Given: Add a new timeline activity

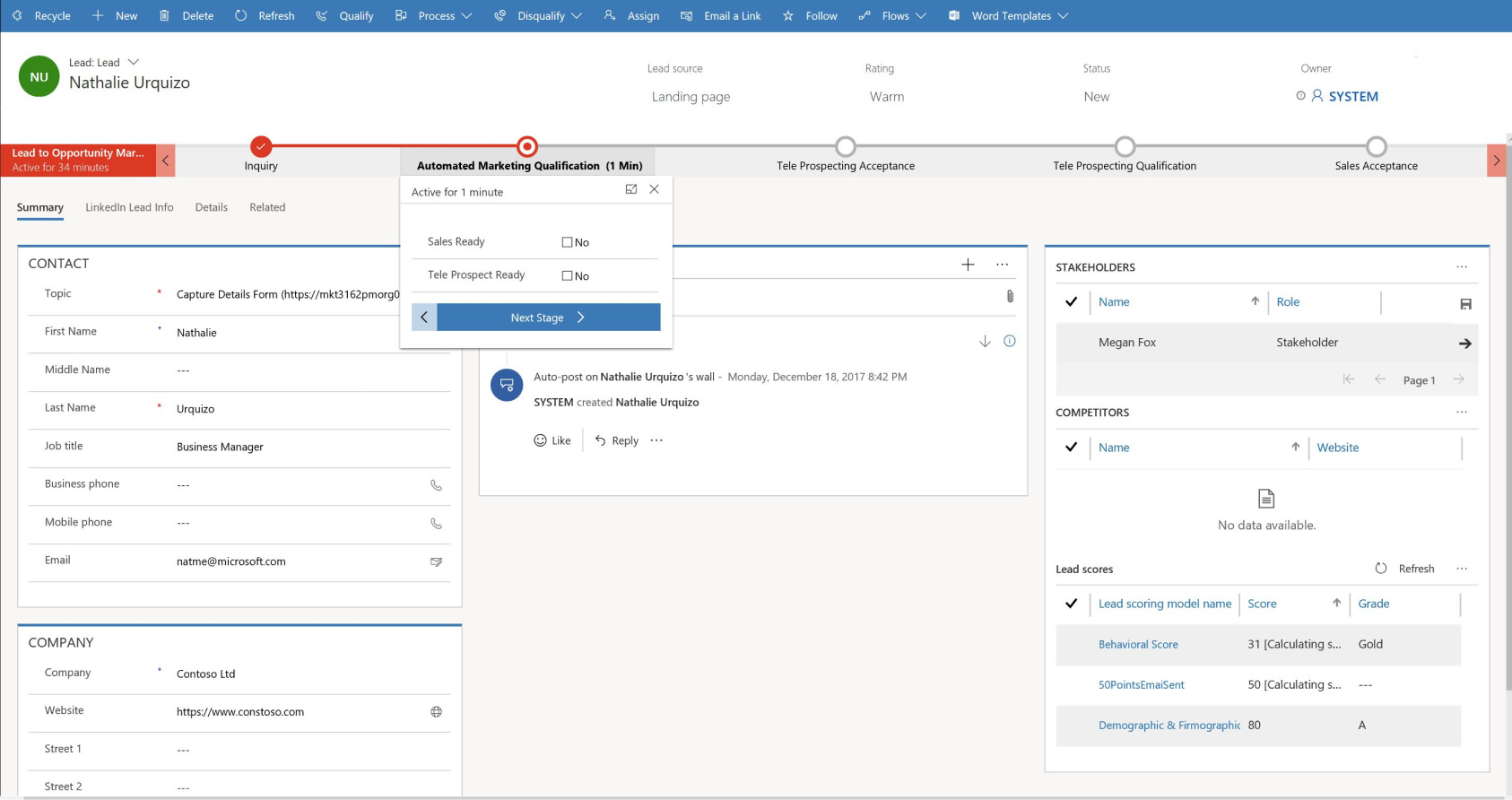Looking at the screenshot, I should 968,265.
